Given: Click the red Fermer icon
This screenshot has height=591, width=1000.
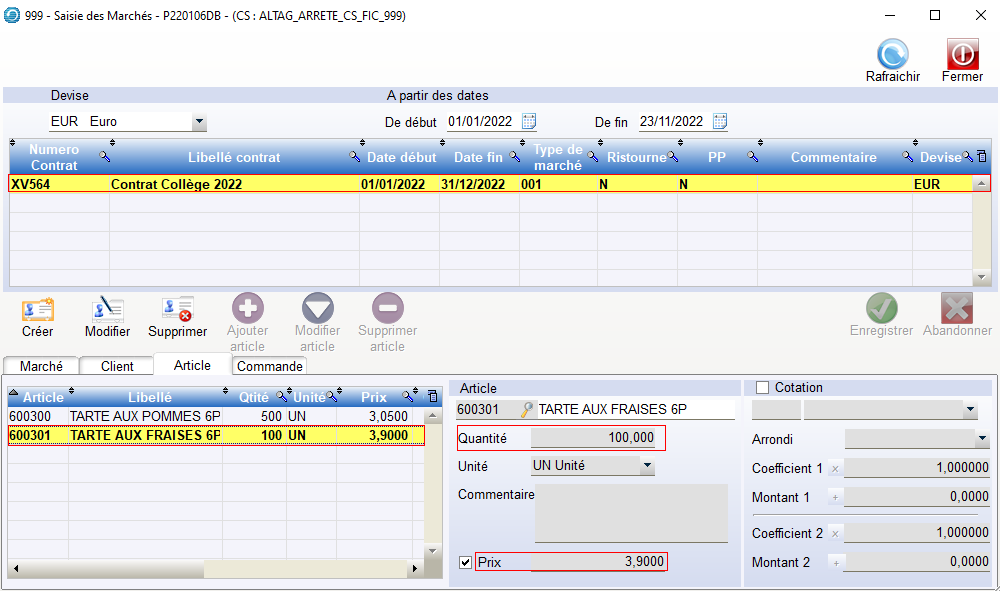Looking at the screenshot, I should (962, 54).
